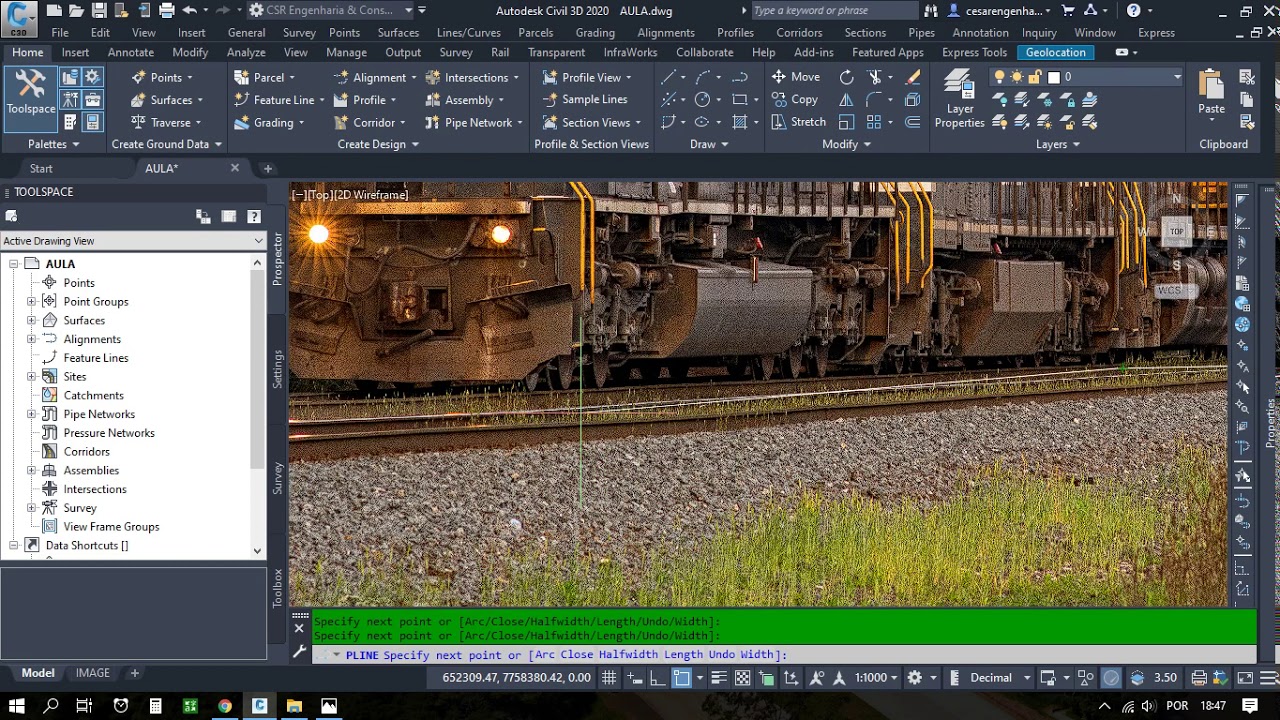Image resolution: width=1280 pixels, height=720 pixels.
Task: Toggle hardware acceleration circle icon
Action: click(1111, 677)
